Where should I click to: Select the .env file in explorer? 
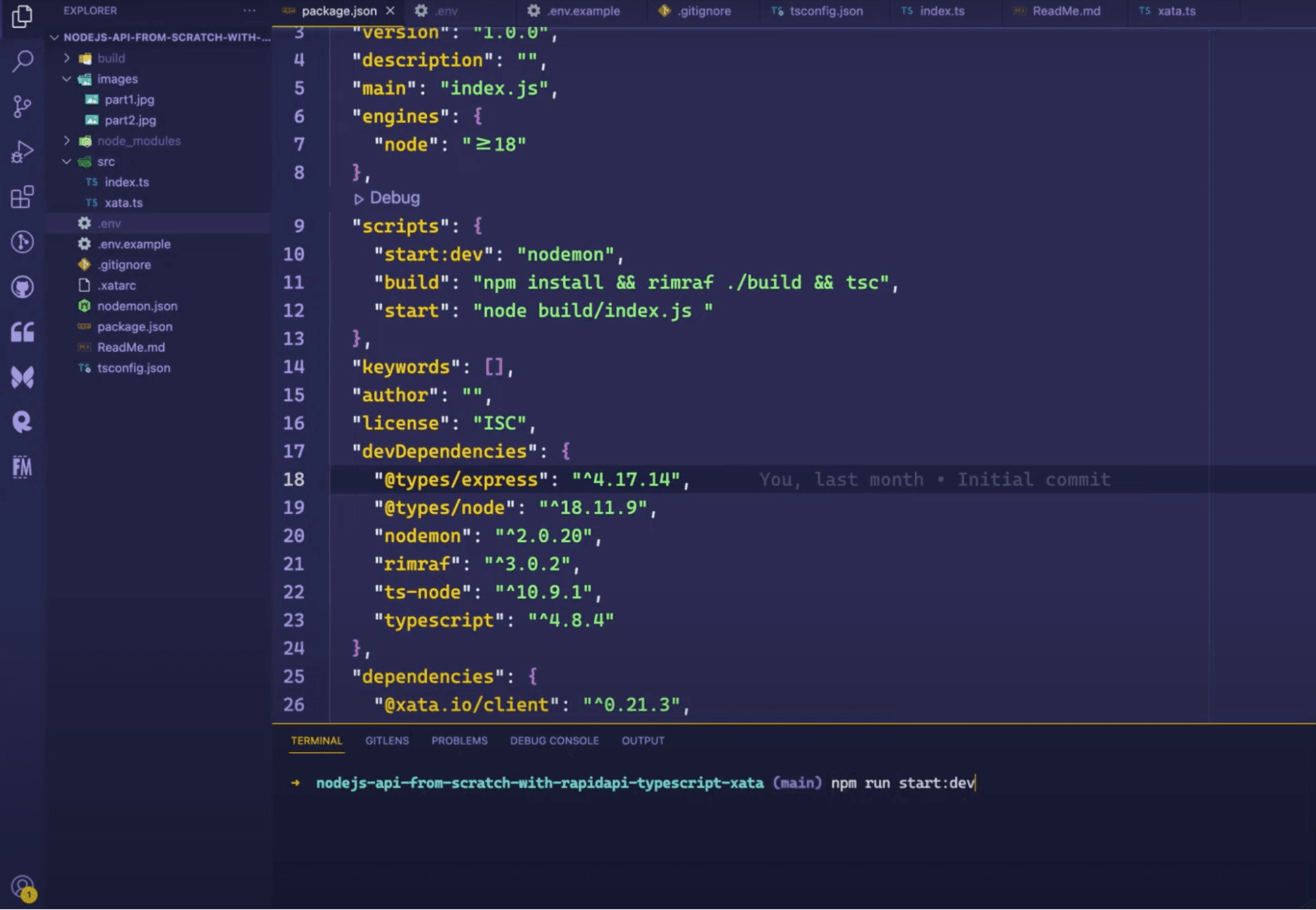[159, 224]
